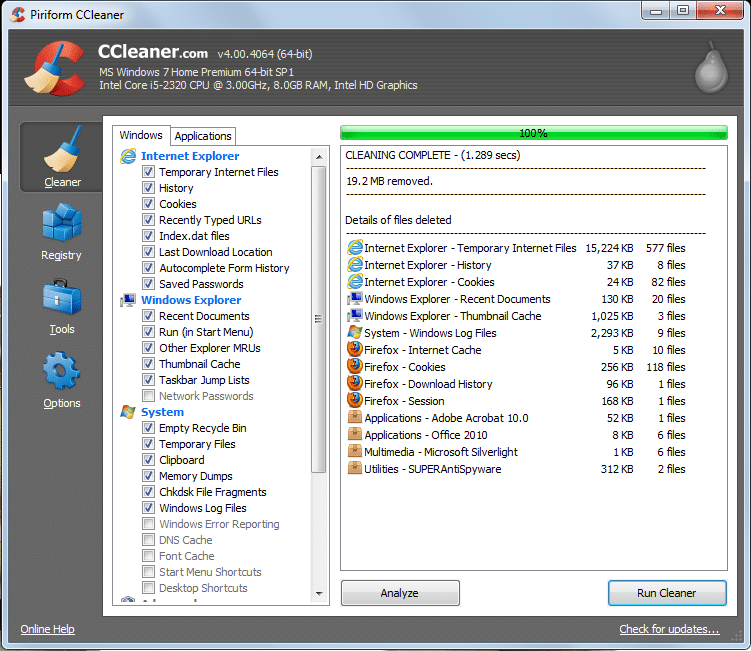Click the 'Index.dat files' label
Image resolution: width=751 pixels, height=651 pixels.
(194, 236)
